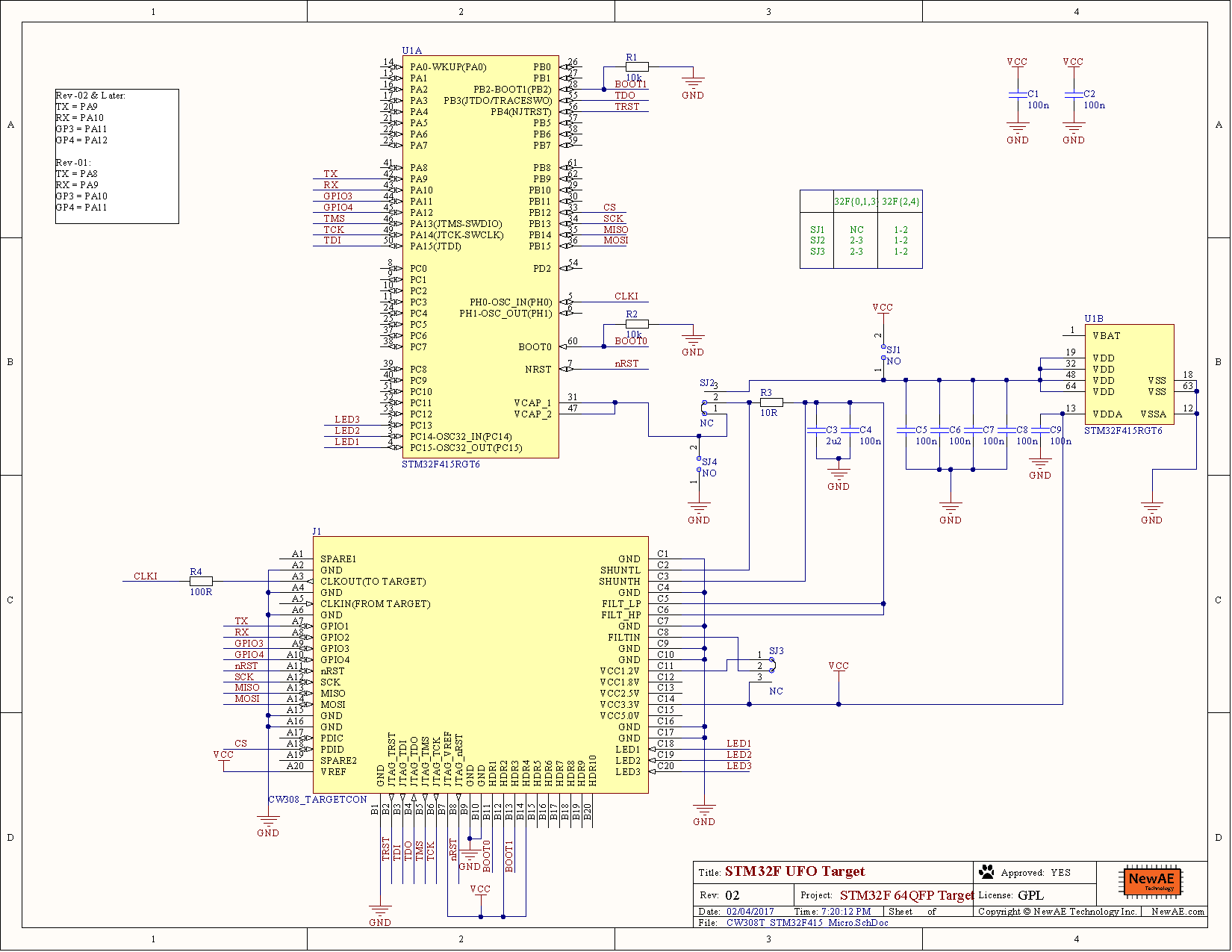1232x952 pixels.
Task: Click the Rev value 02 in title block
Action: pyautogui.click(x=732, y=895)
